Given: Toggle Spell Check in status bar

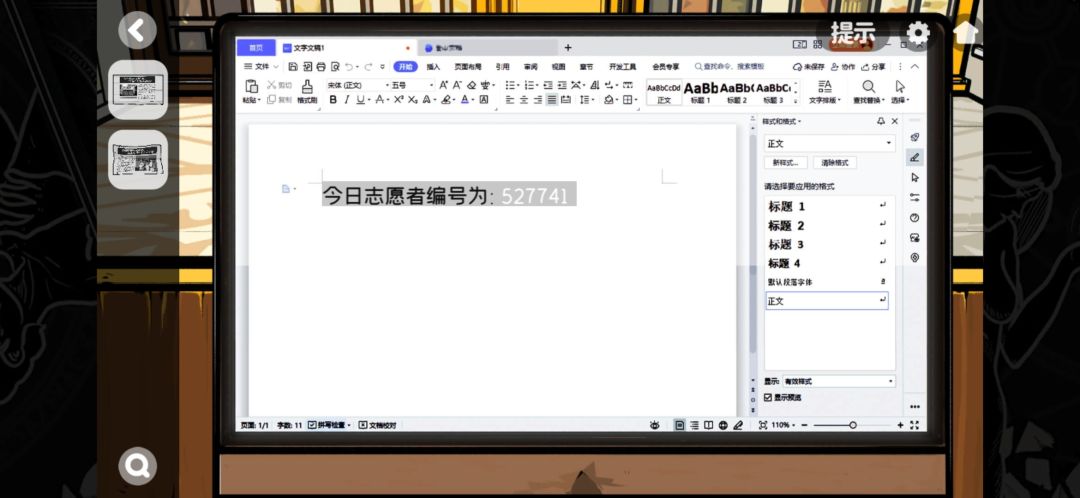Looking at the screenshot, I should 329,426.
